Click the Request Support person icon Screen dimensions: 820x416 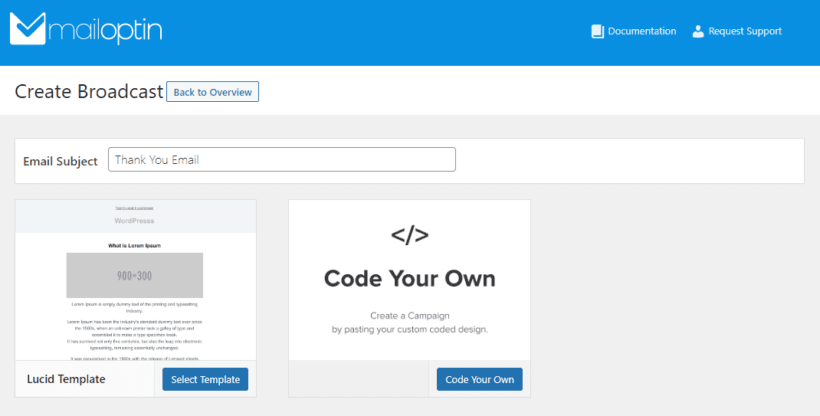698,31
